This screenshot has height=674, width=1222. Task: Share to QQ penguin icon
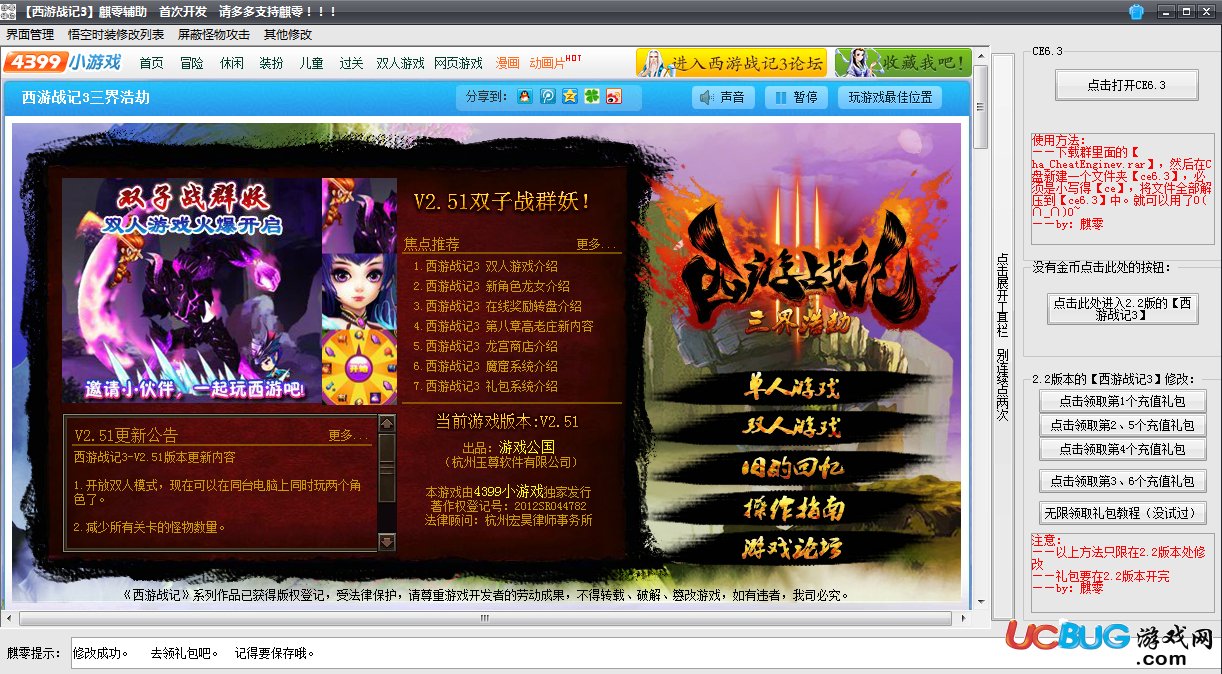pos(525,97)
